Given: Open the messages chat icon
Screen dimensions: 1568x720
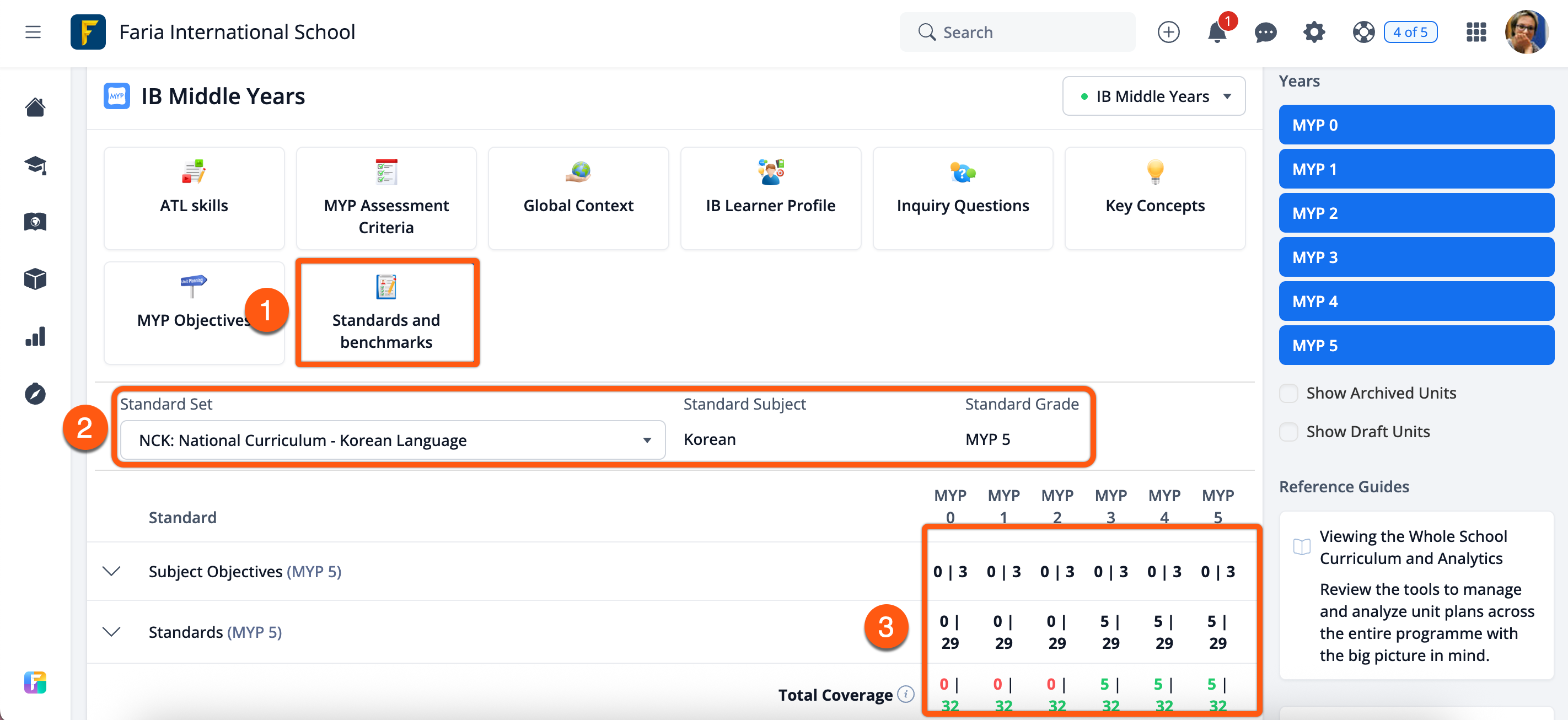Looking at the screenshot, I should tap(1265, 33).
